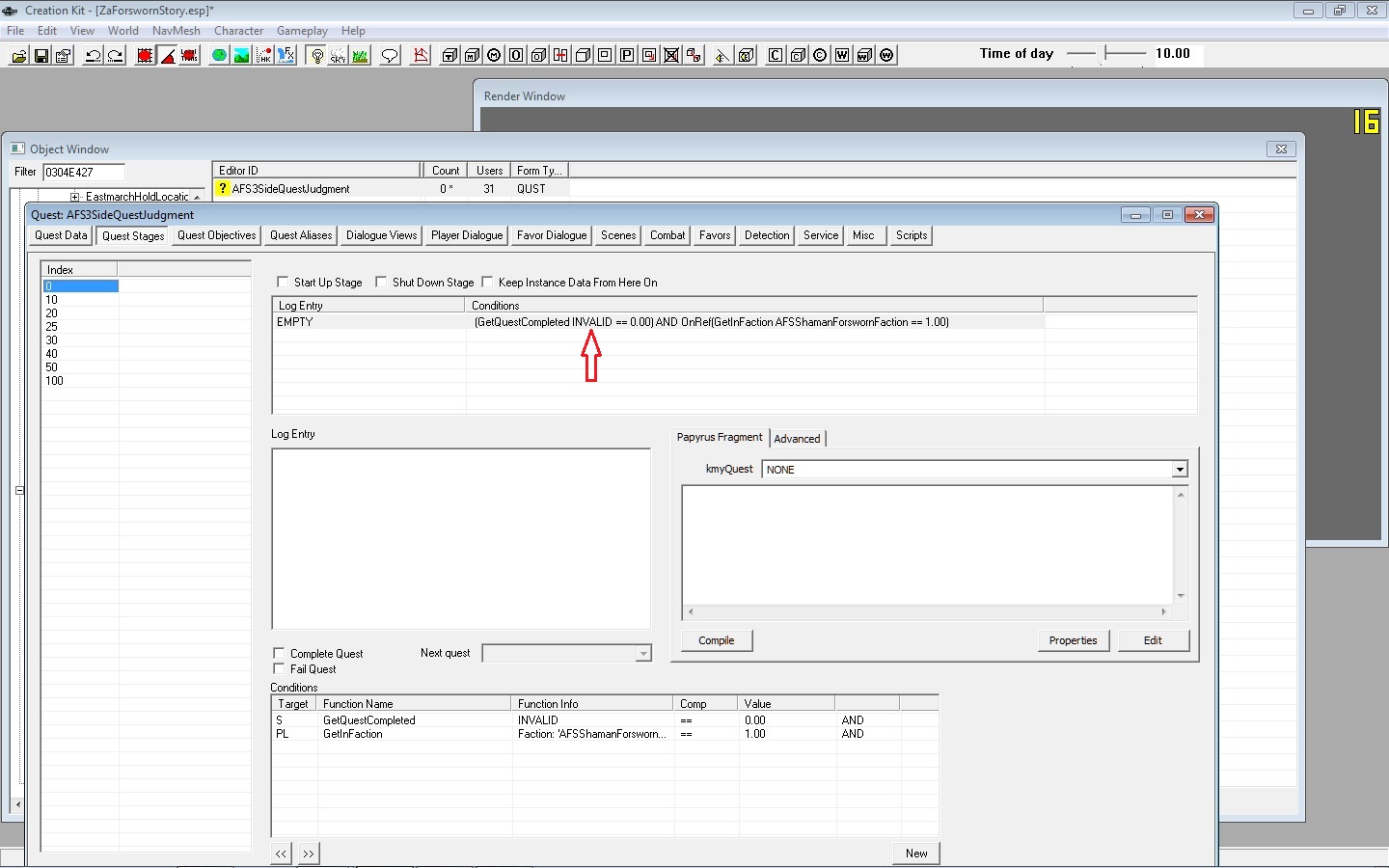The image size is (1389, 868).
Task: Open the preferences icon in the toolbar
Action: (x=63, y=55)
